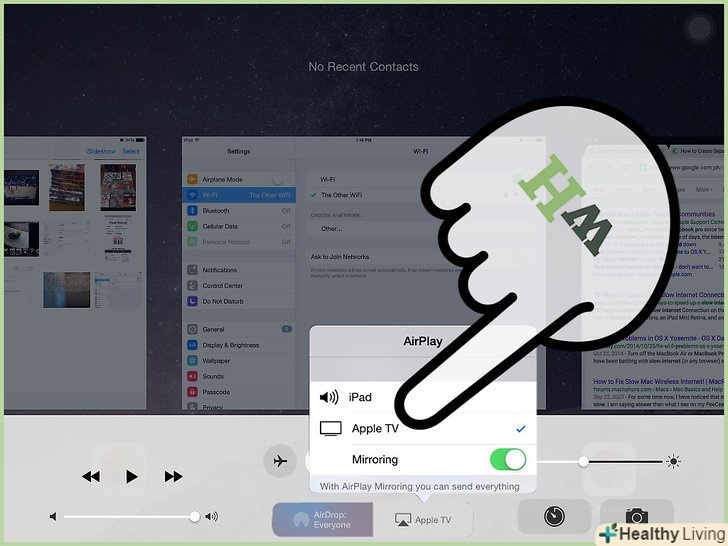Open Notifications in Settings sidebar
728x546 pixels.
click(x=239, y=270)
